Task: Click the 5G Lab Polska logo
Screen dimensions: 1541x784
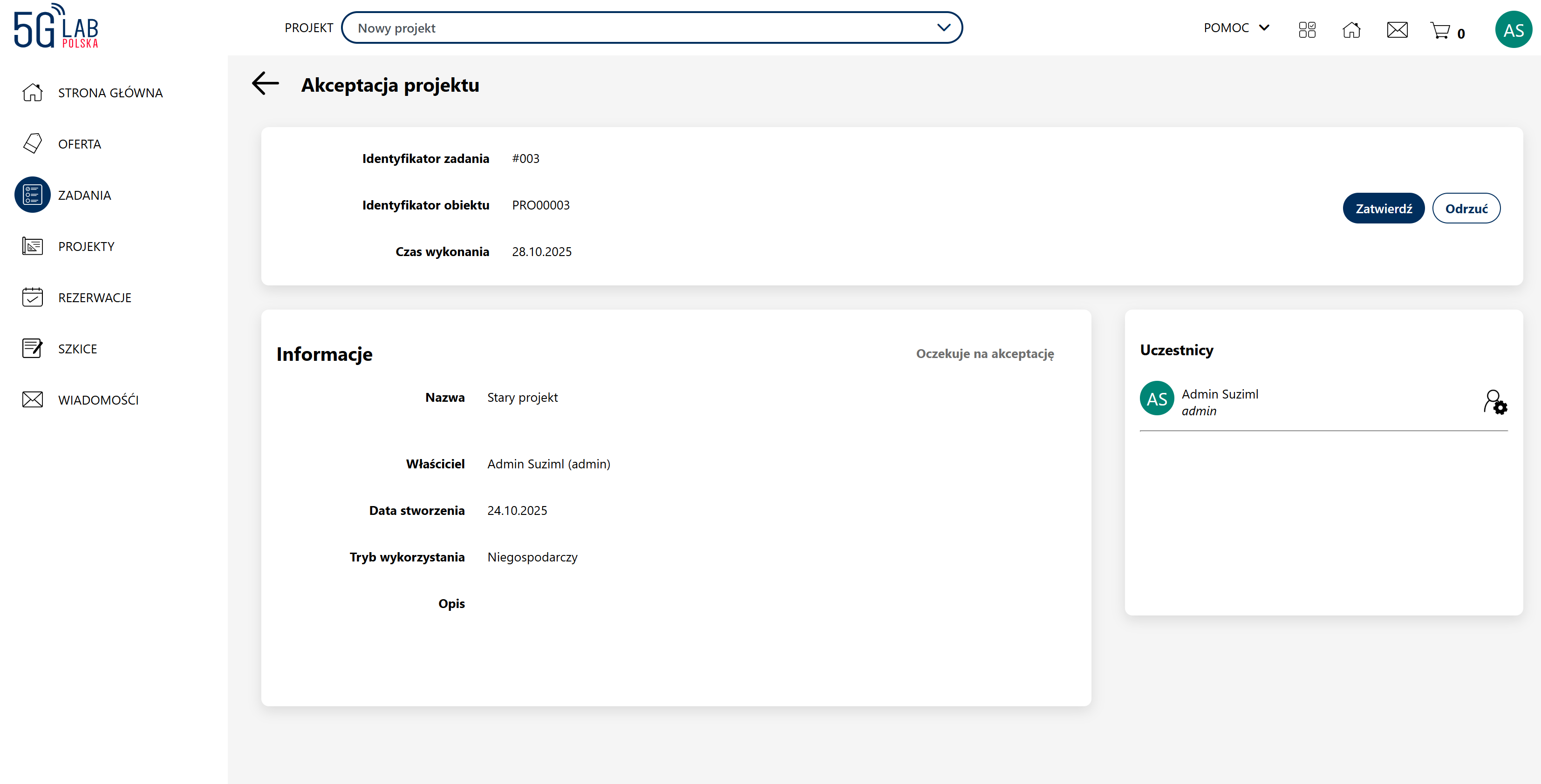Action: [56, 27]
